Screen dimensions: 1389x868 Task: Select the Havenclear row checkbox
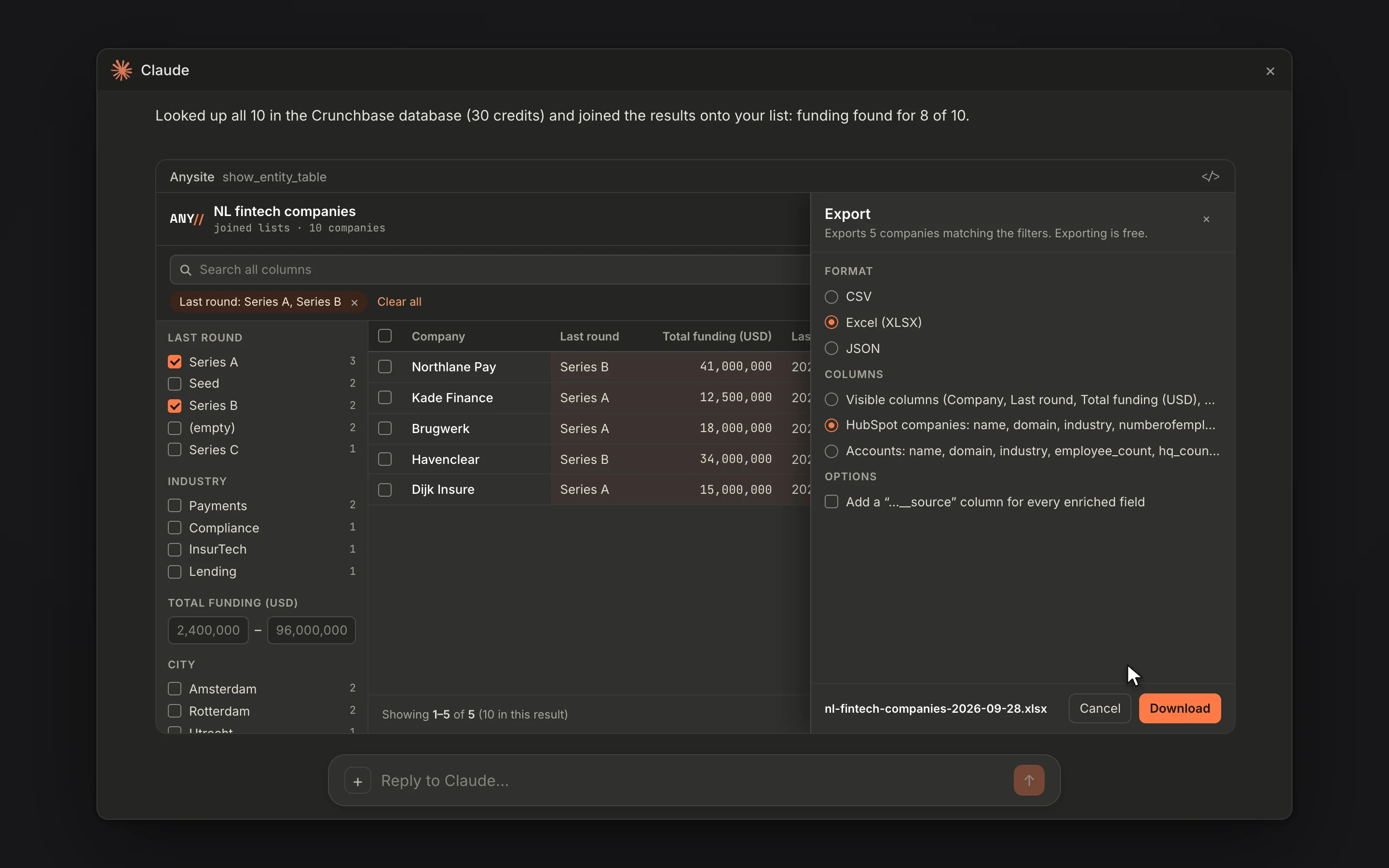click(384, 459)
